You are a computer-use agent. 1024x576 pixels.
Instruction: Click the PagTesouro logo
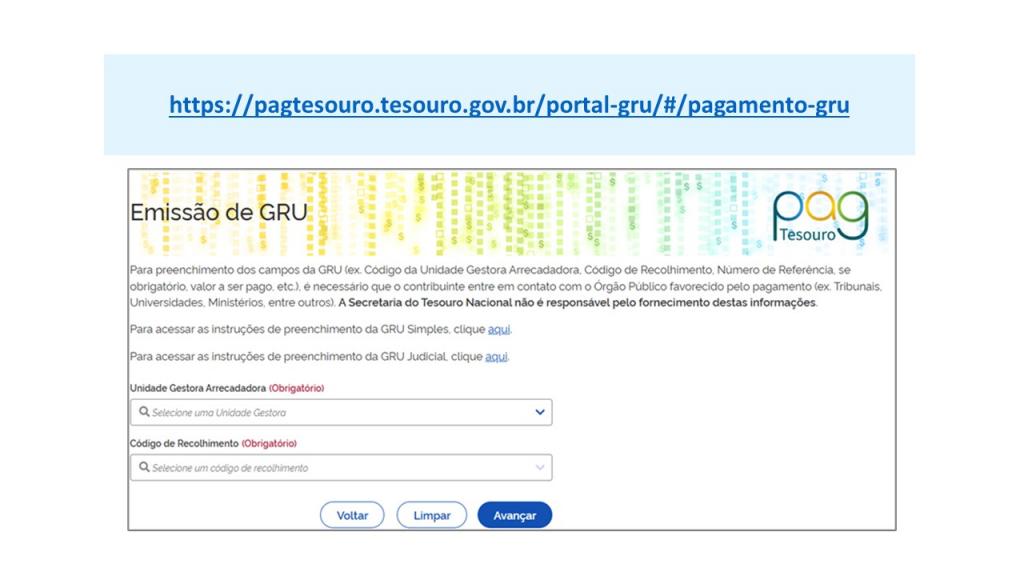tap(820, 214)
